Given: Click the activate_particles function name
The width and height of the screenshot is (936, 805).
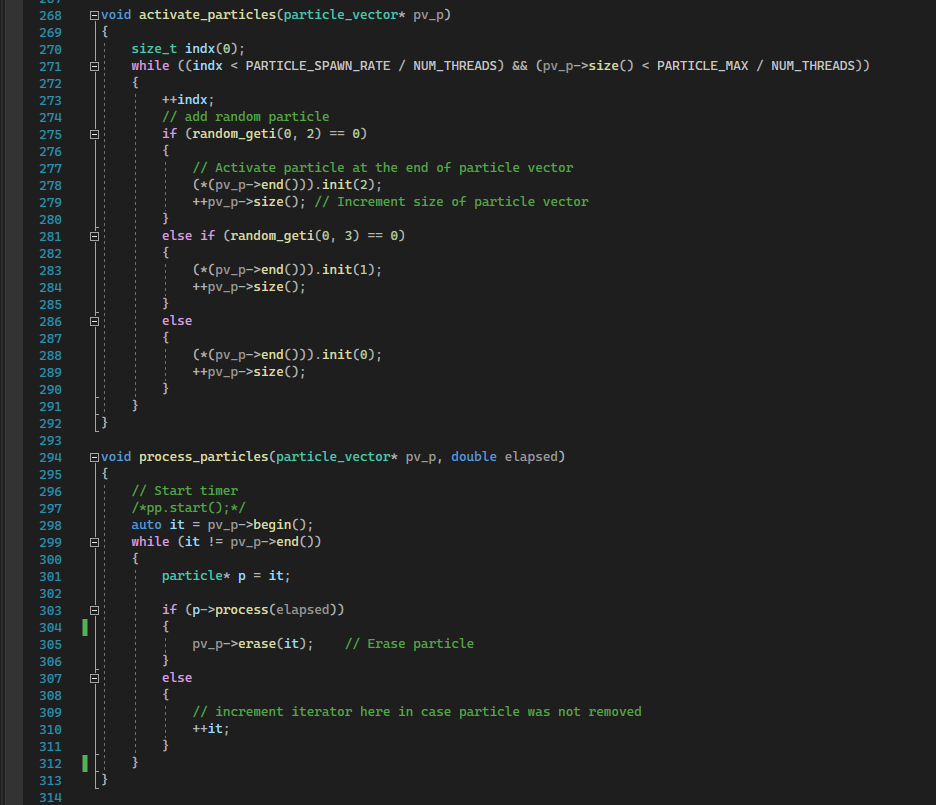Looking at the screenshot, I should click(x=207, y=15).
